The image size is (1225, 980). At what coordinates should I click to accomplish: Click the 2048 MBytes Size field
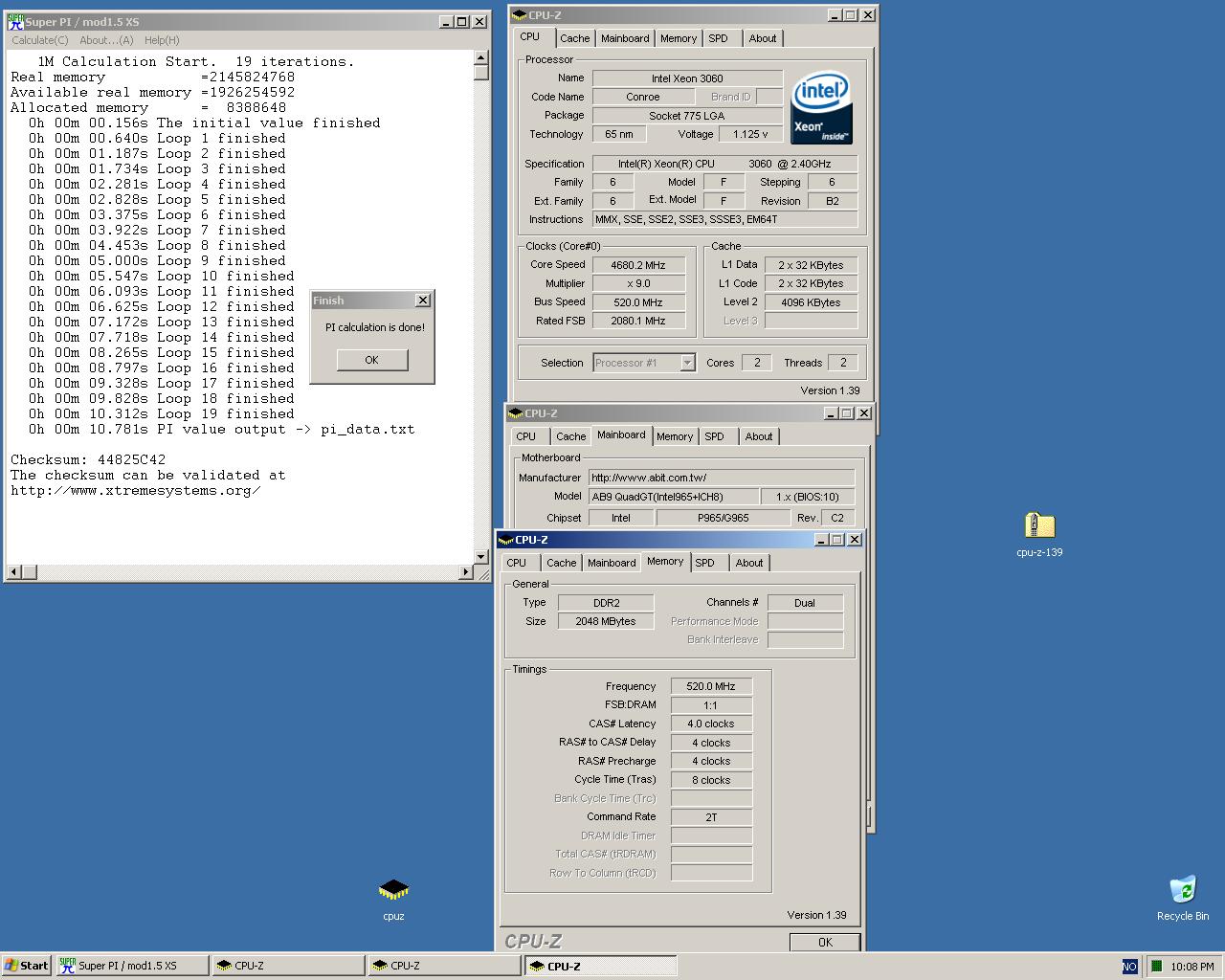tap(606, 621)
